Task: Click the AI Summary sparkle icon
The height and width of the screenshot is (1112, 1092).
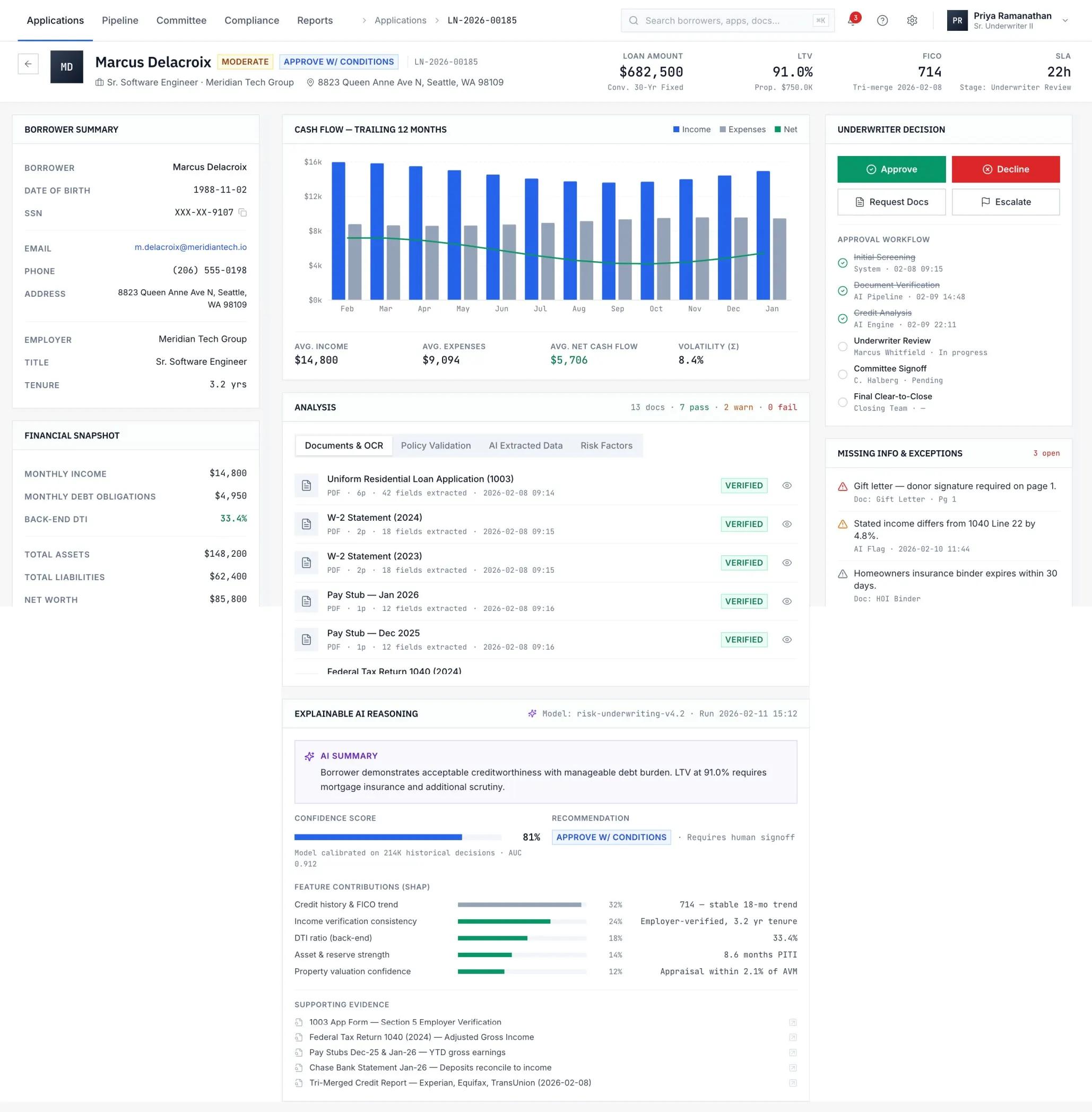Action: tap(309, 756)
